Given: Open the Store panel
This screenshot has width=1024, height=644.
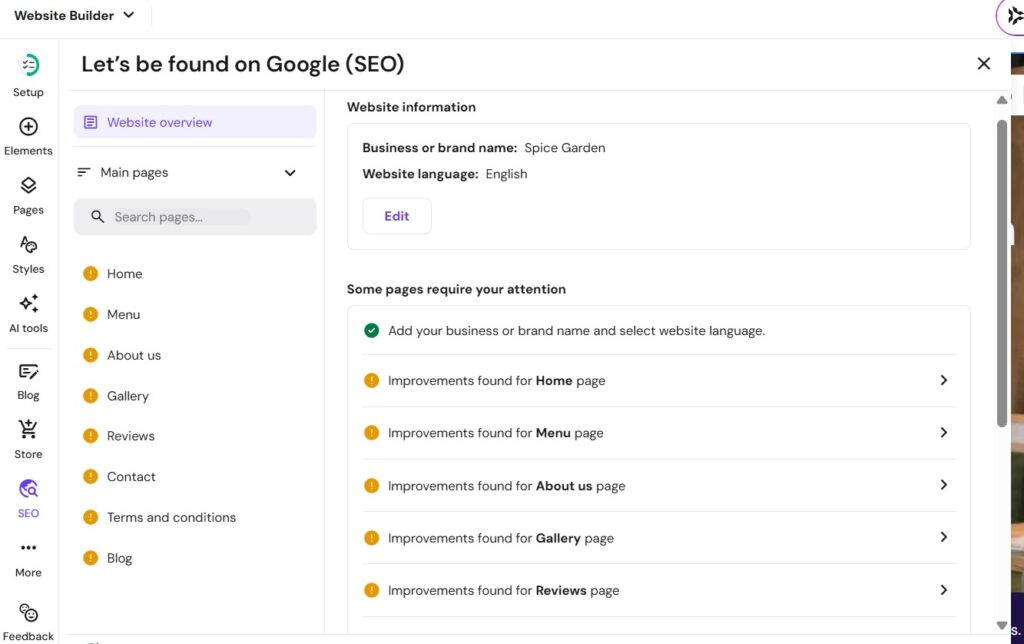Looking at the screenshot, I should click(27, 436).
